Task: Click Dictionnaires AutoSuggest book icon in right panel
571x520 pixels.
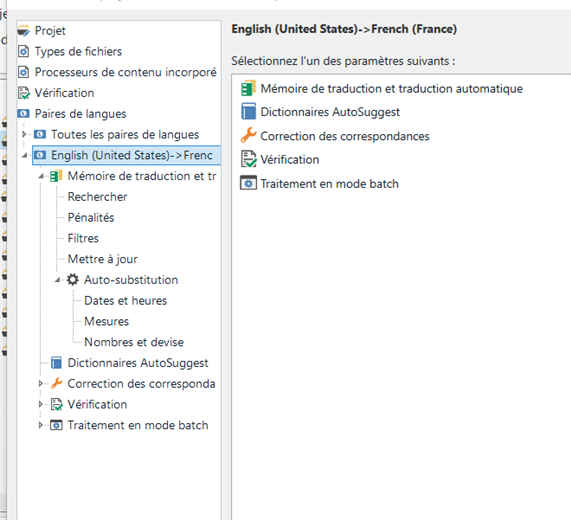Action: (x=248, y=111)
